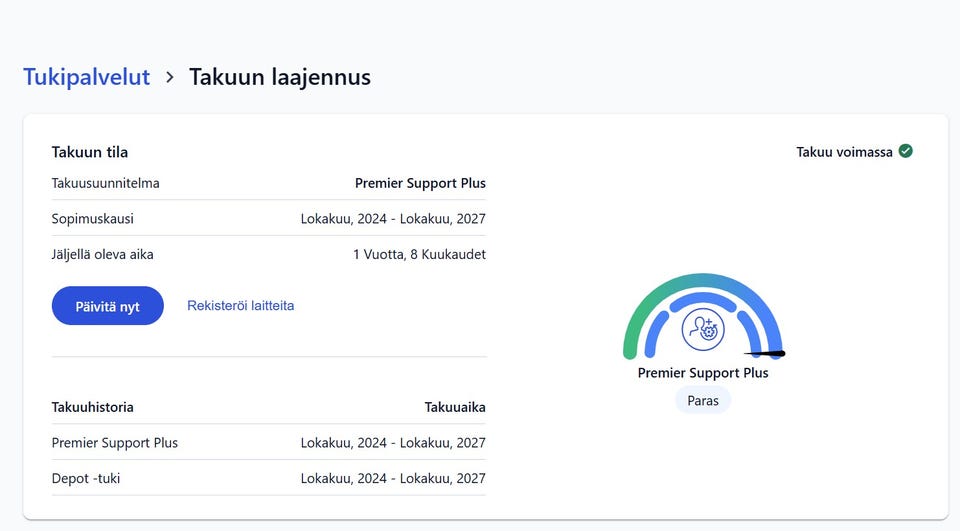Click the Paras badge under the gauge
The height and width of the screenshot is (531, 960).
[x=703, y=400]
